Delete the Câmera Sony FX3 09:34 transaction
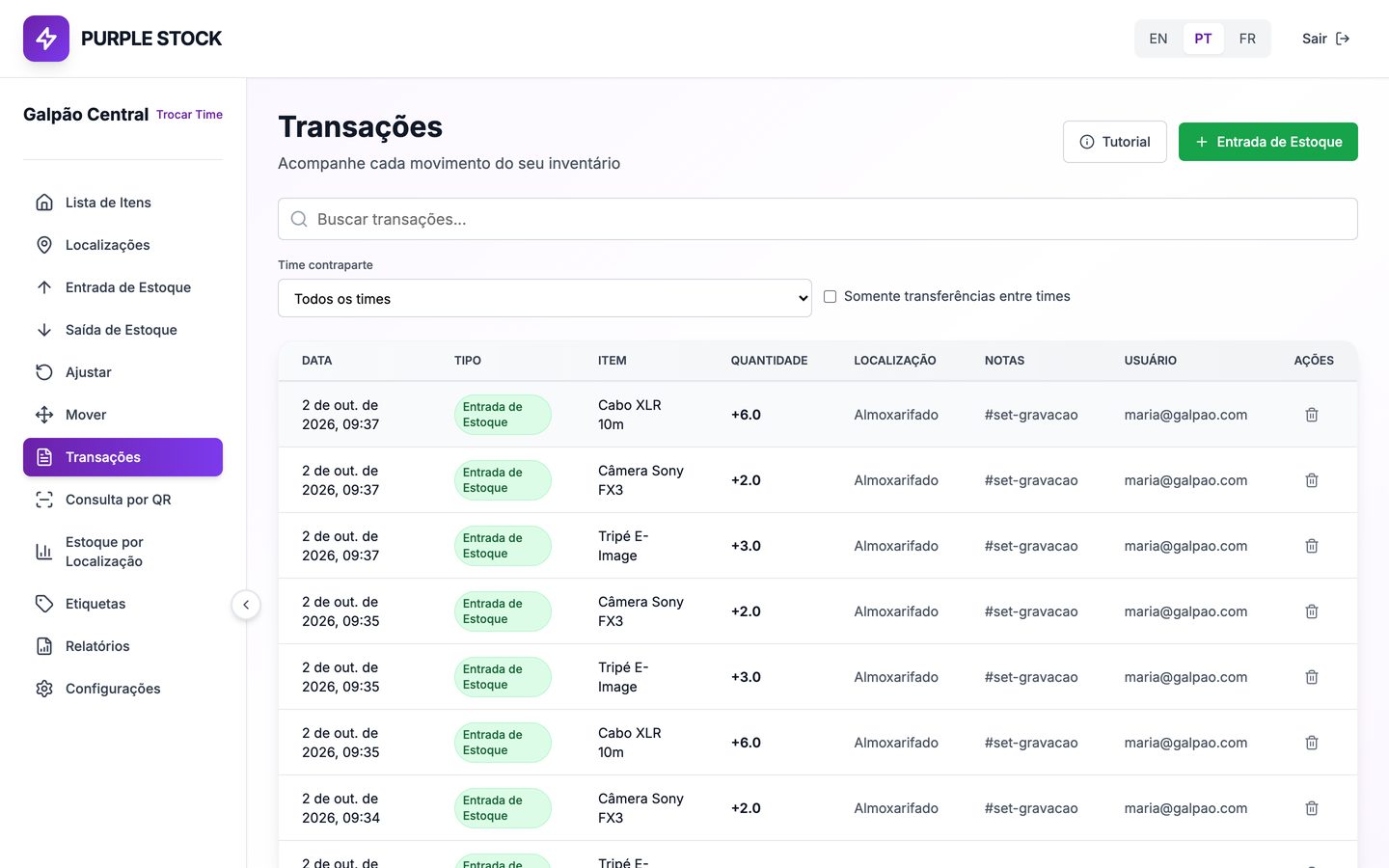1389x868 pixels. pyautogui.click(x=1312, y=808)
